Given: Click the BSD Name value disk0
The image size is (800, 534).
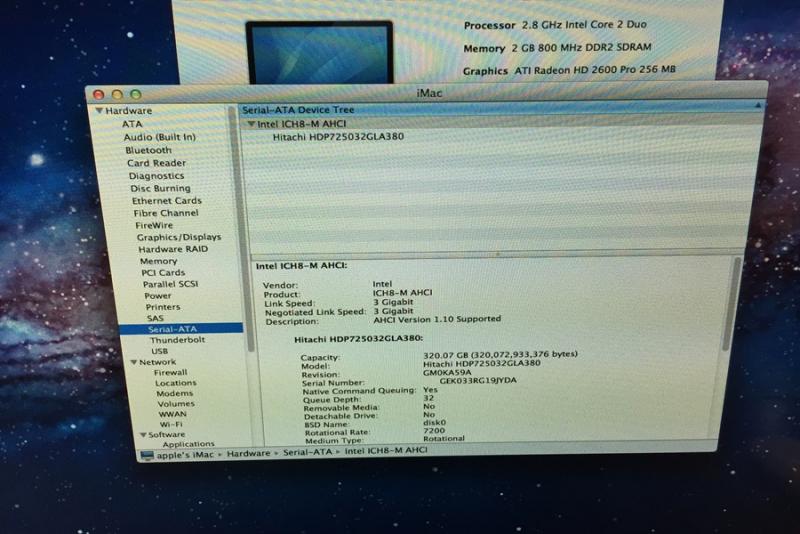Looking at the screenshot, I should (435, 422).
